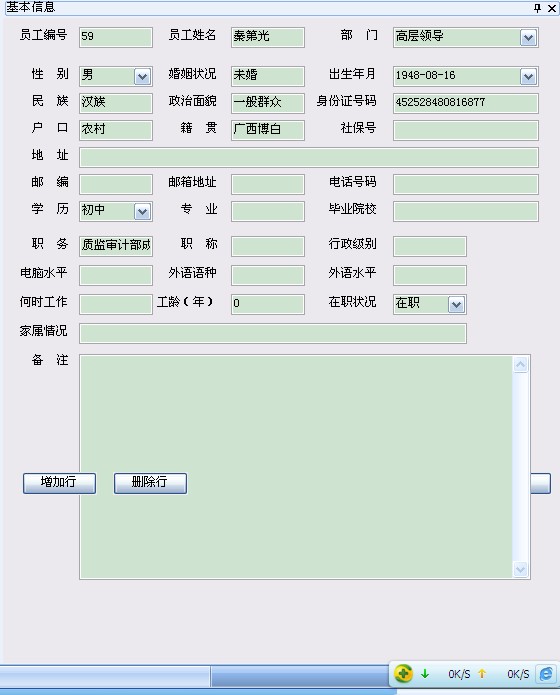
Task: Open the 性别 dropdown list
Action: 142,77
